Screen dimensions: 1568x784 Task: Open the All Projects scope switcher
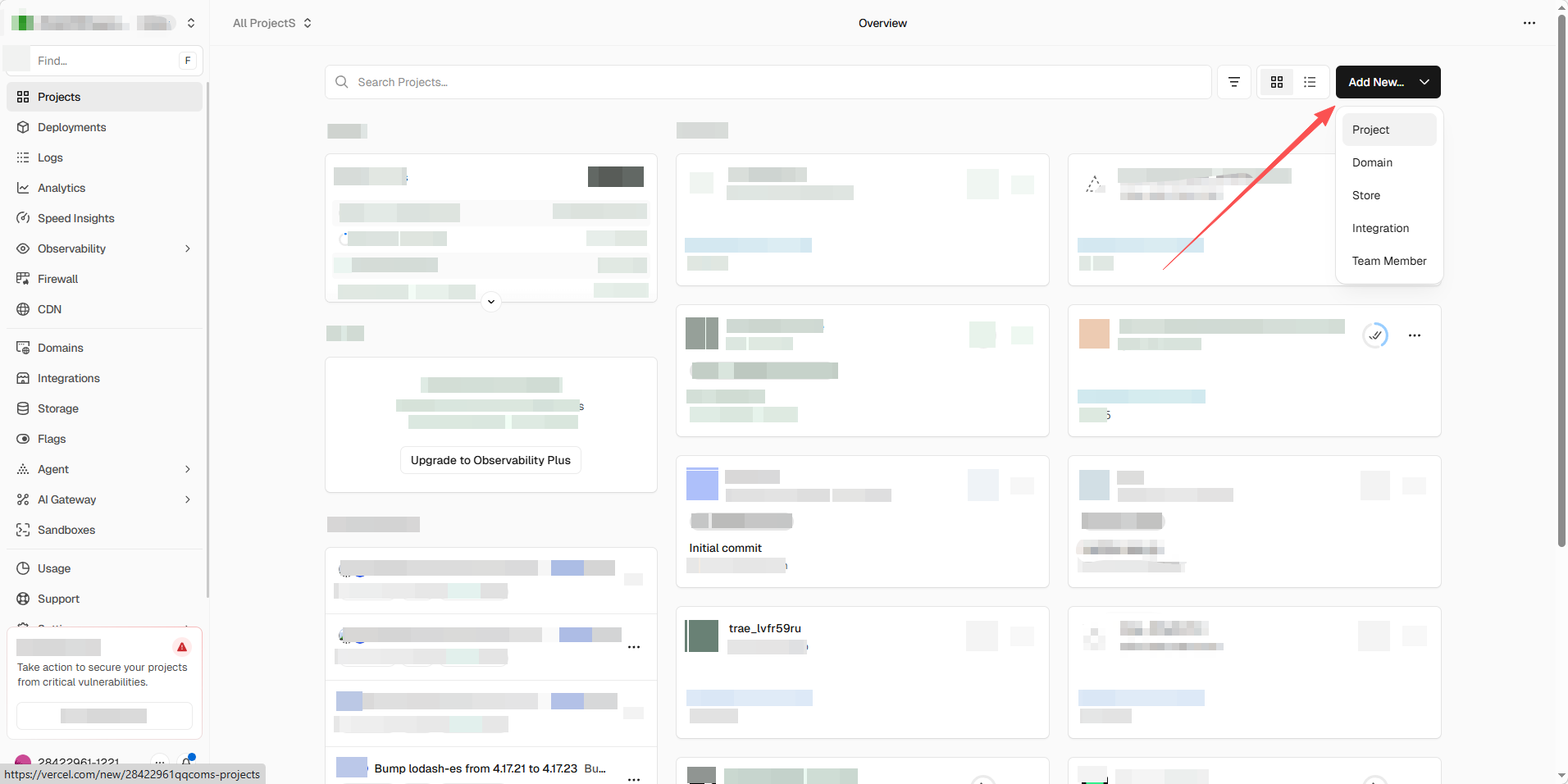click(x=271, y=23)
